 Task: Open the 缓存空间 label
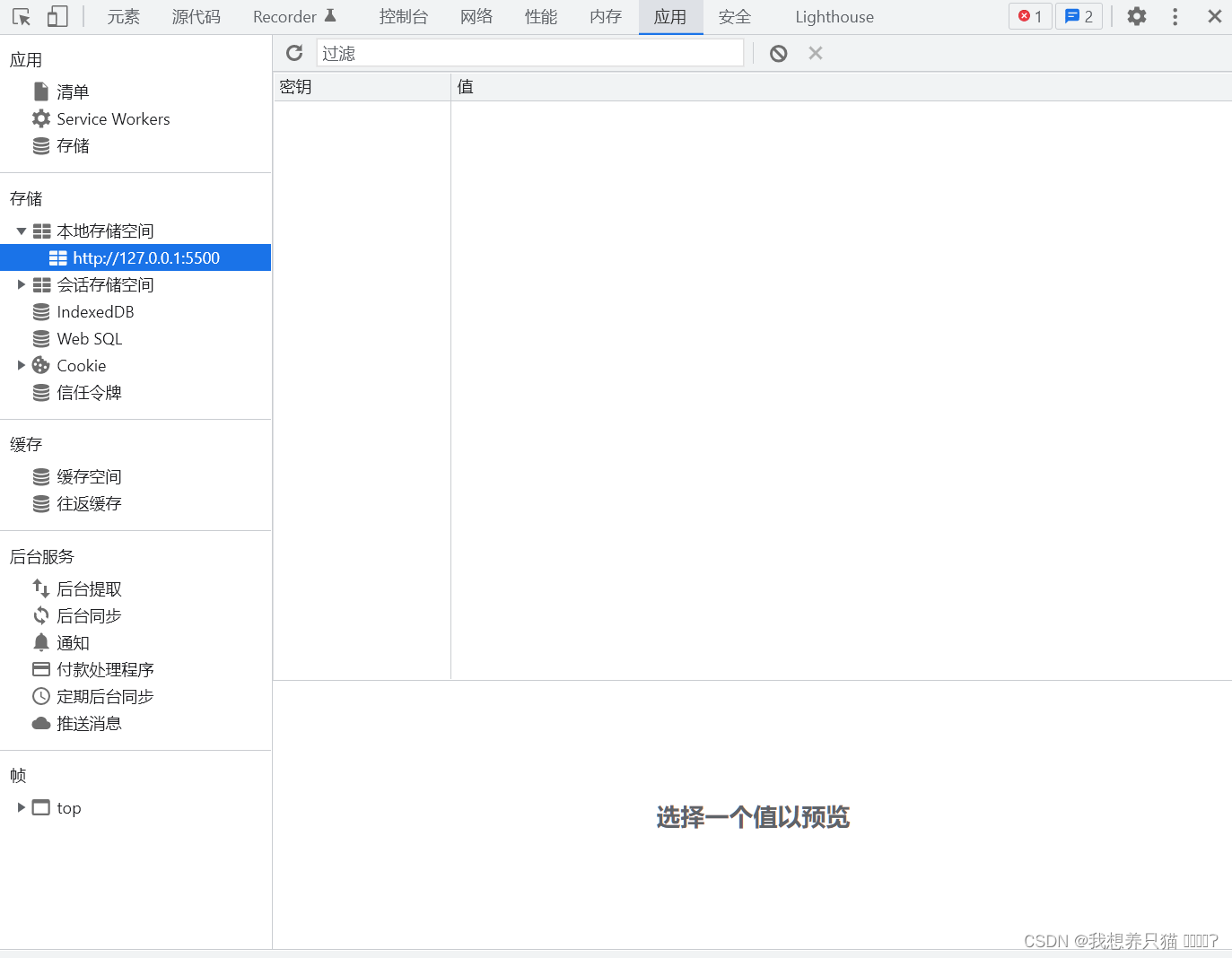click(89, 476)
